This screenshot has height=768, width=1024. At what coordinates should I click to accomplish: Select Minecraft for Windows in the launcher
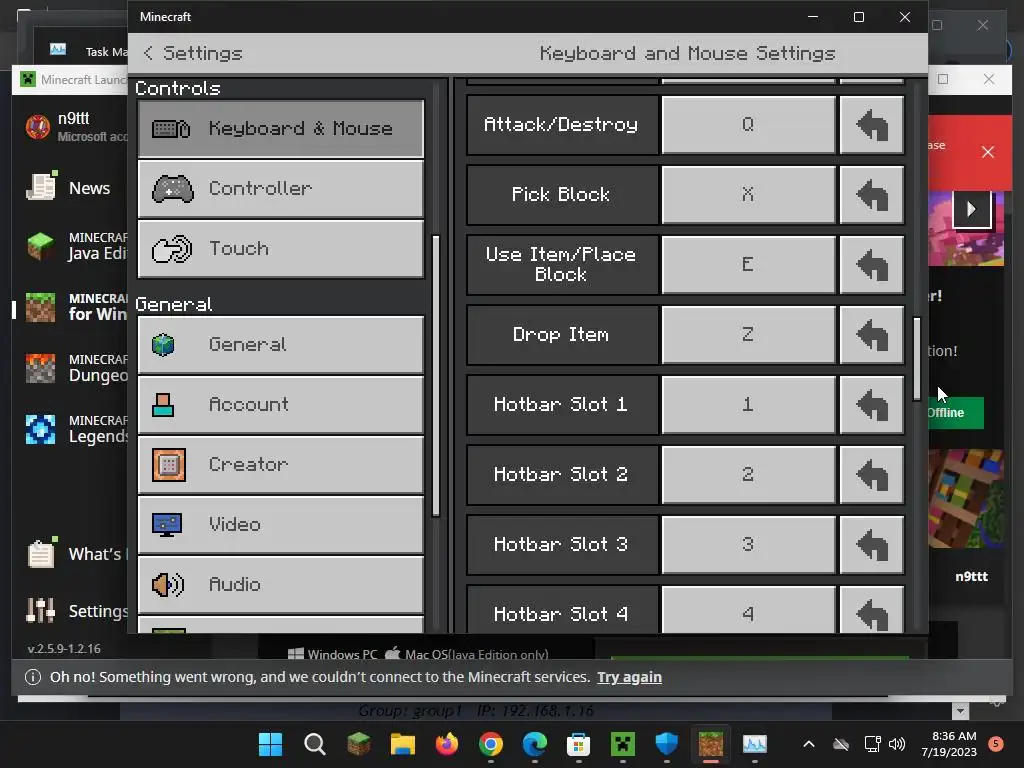[71, 308]
